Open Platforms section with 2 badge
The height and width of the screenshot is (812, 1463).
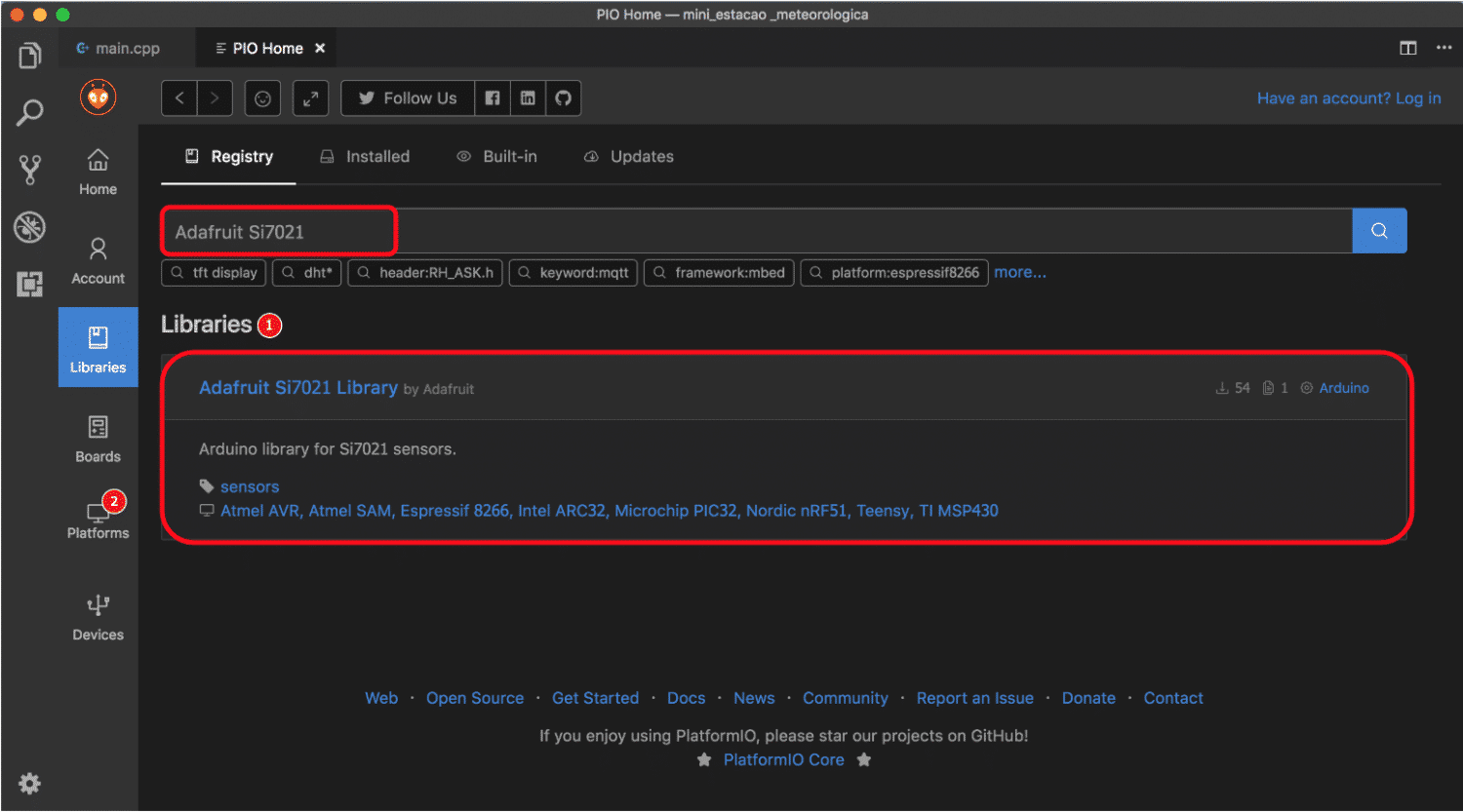[98, 518]
